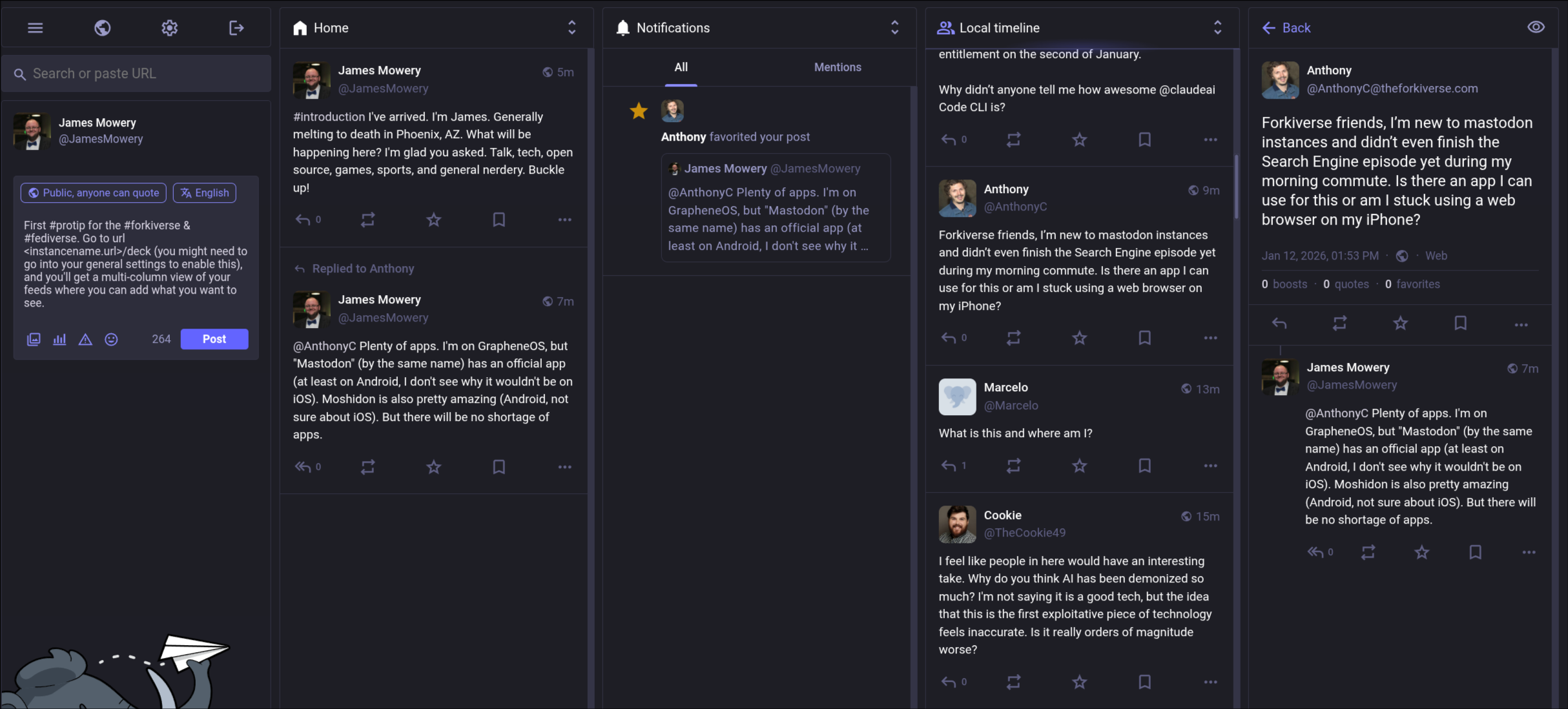Click Search or paste URL field
1568x709 pixels.
click(139, 74)
